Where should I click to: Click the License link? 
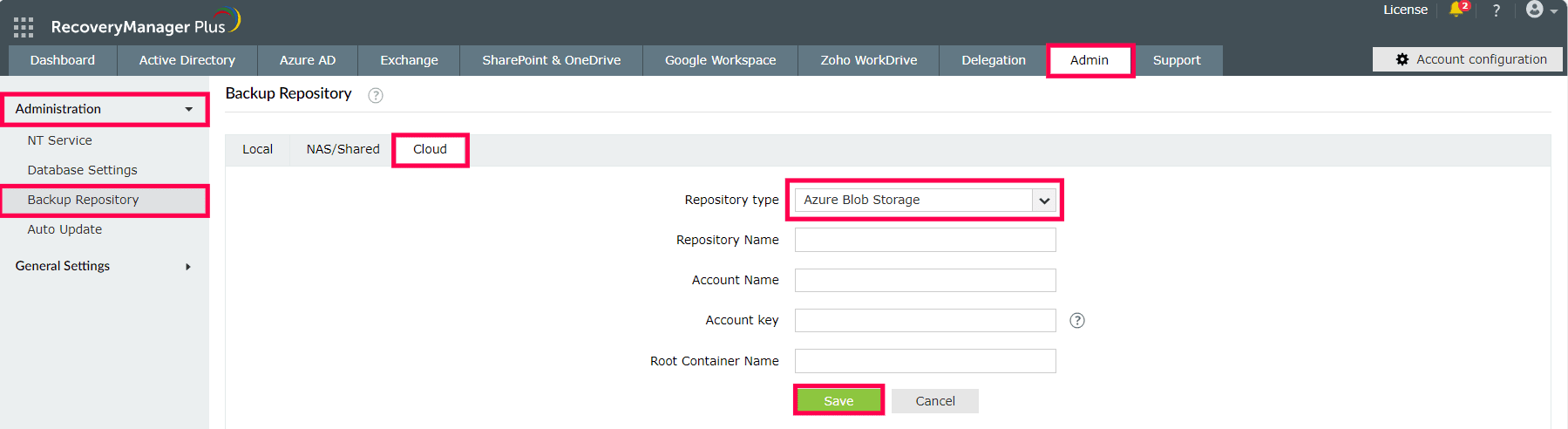coord(1405,10)
